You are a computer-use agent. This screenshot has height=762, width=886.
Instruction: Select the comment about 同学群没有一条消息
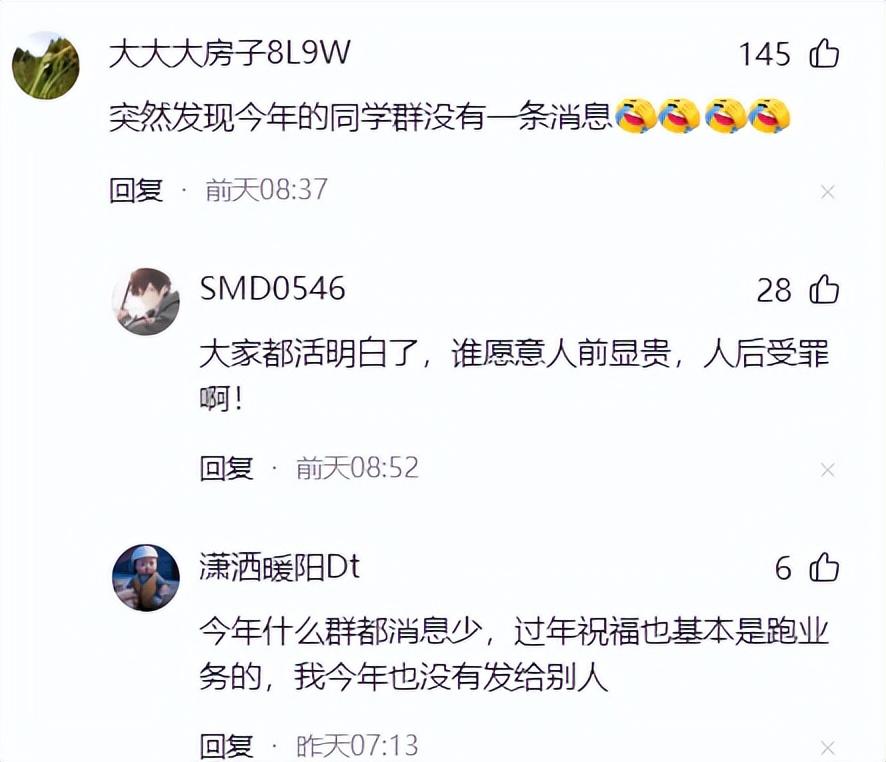point(449,117)
